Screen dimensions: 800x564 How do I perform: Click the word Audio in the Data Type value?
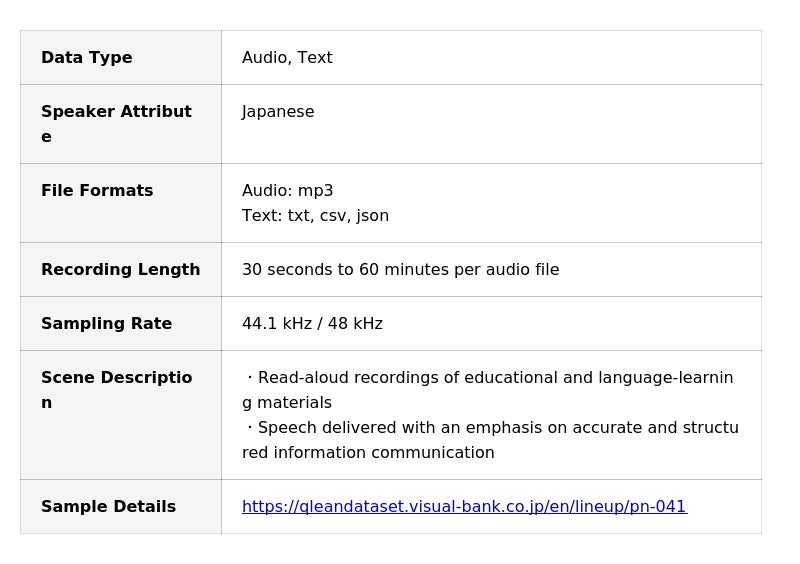point(264,58)
